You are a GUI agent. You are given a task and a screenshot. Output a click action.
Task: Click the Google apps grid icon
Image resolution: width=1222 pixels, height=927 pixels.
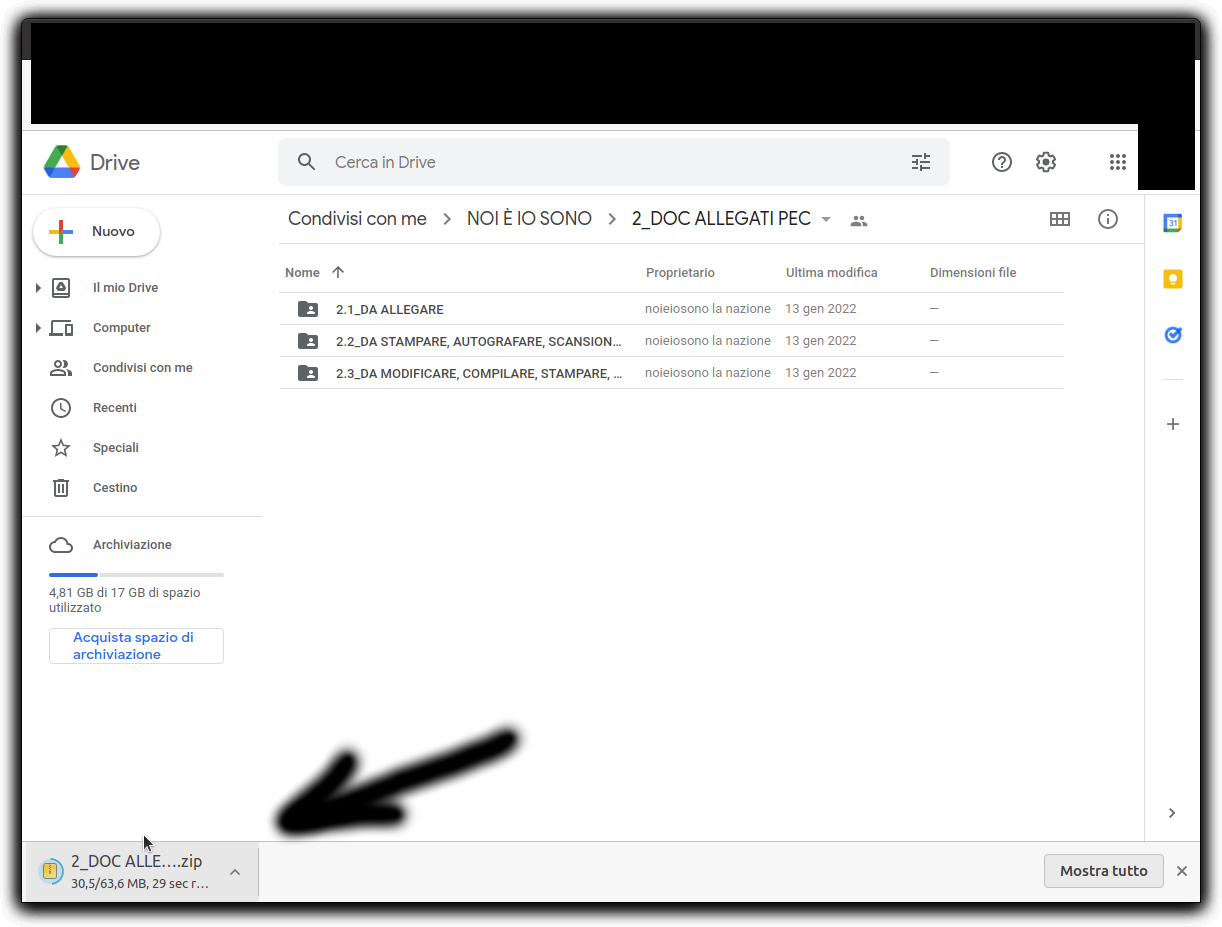coord(1118,162)
